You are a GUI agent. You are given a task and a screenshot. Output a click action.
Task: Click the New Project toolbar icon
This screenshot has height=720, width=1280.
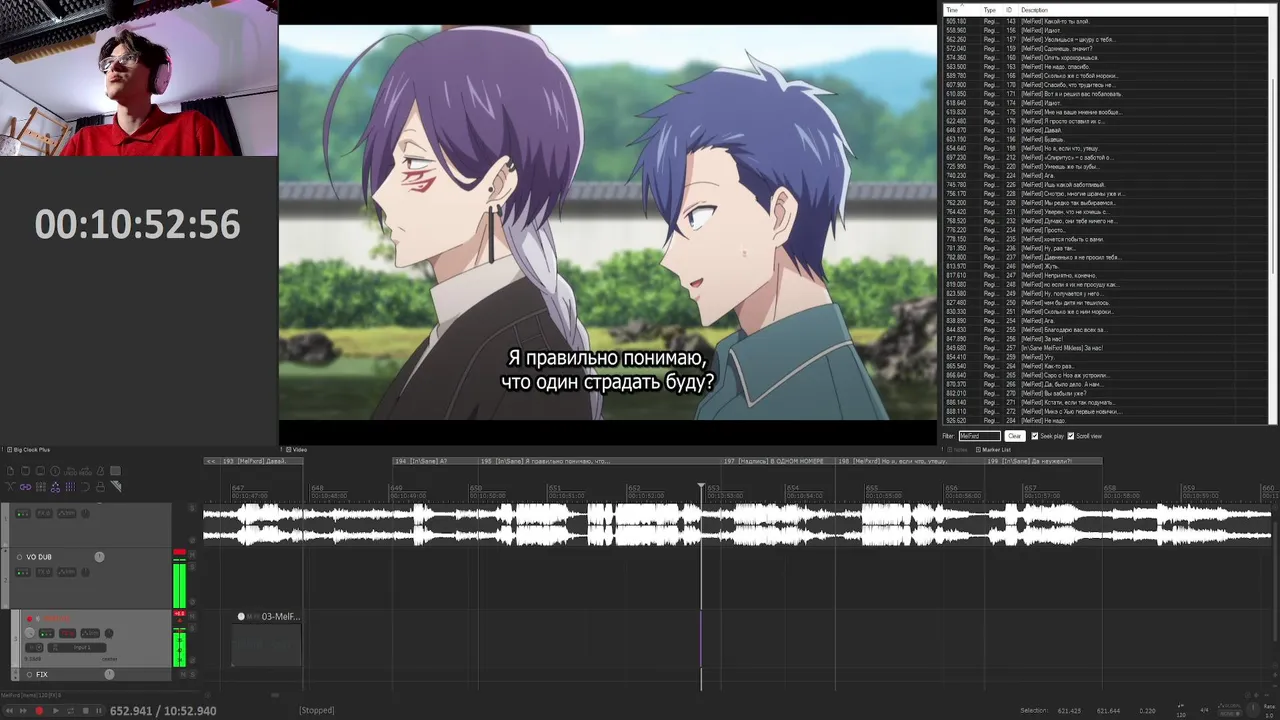[x=10, y=471]
